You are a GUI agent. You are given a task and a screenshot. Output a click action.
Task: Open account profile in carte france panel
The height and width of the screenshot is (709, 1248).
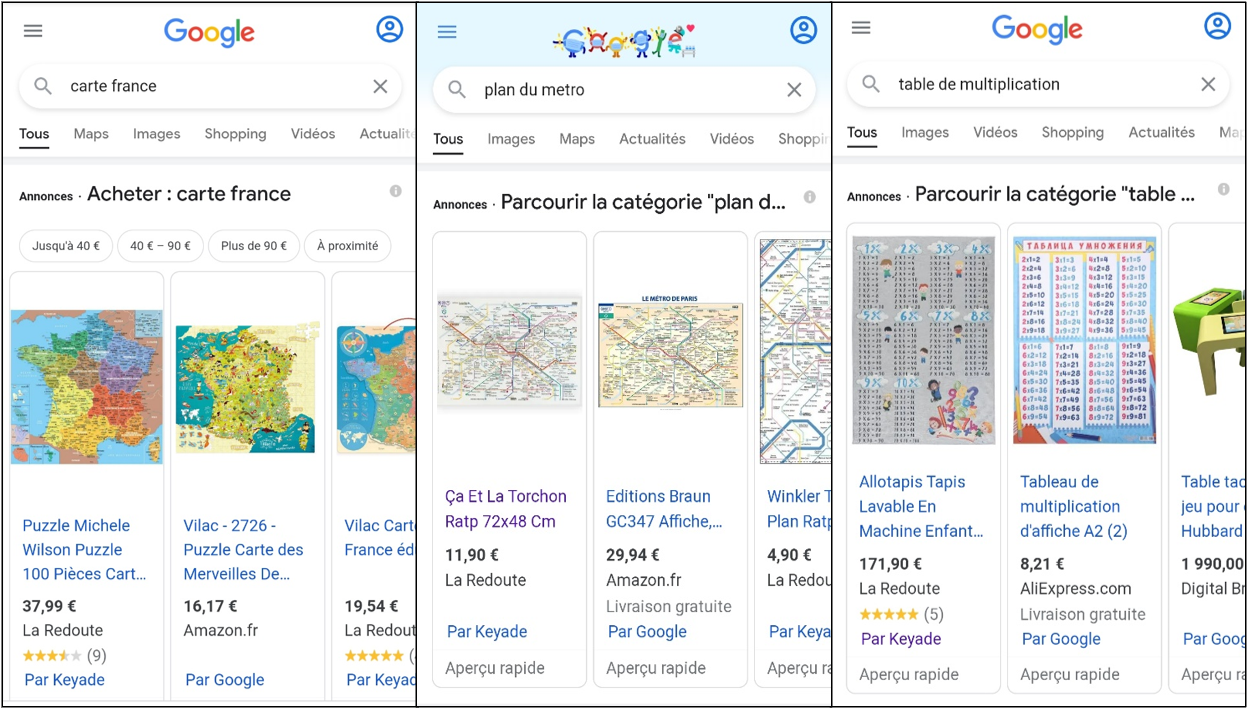pyautogui.click(x=390, y=29)
